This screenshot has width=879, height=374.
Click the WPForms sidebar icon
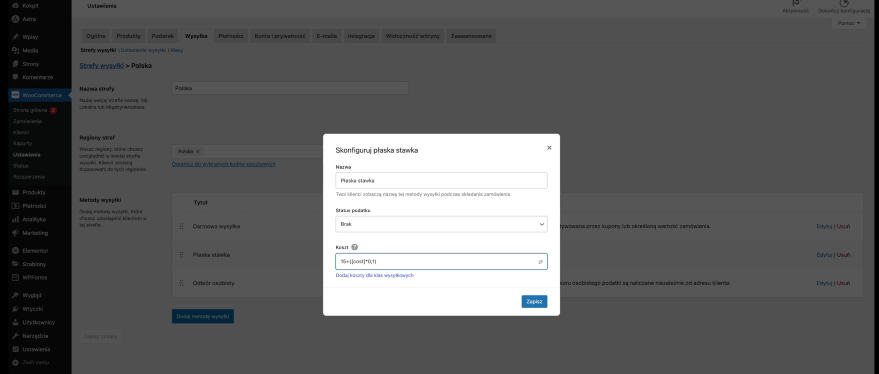[x=16, y=278]
